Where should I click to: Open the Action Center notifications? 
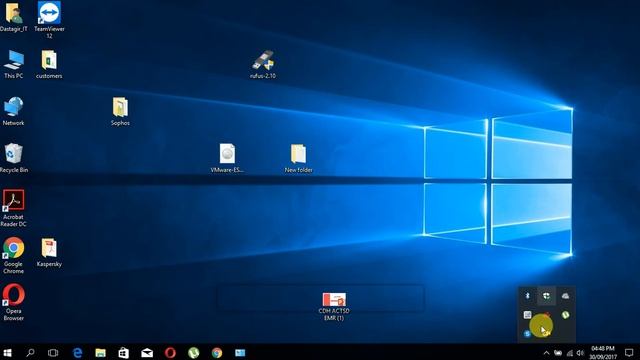[x=629, y=353]
